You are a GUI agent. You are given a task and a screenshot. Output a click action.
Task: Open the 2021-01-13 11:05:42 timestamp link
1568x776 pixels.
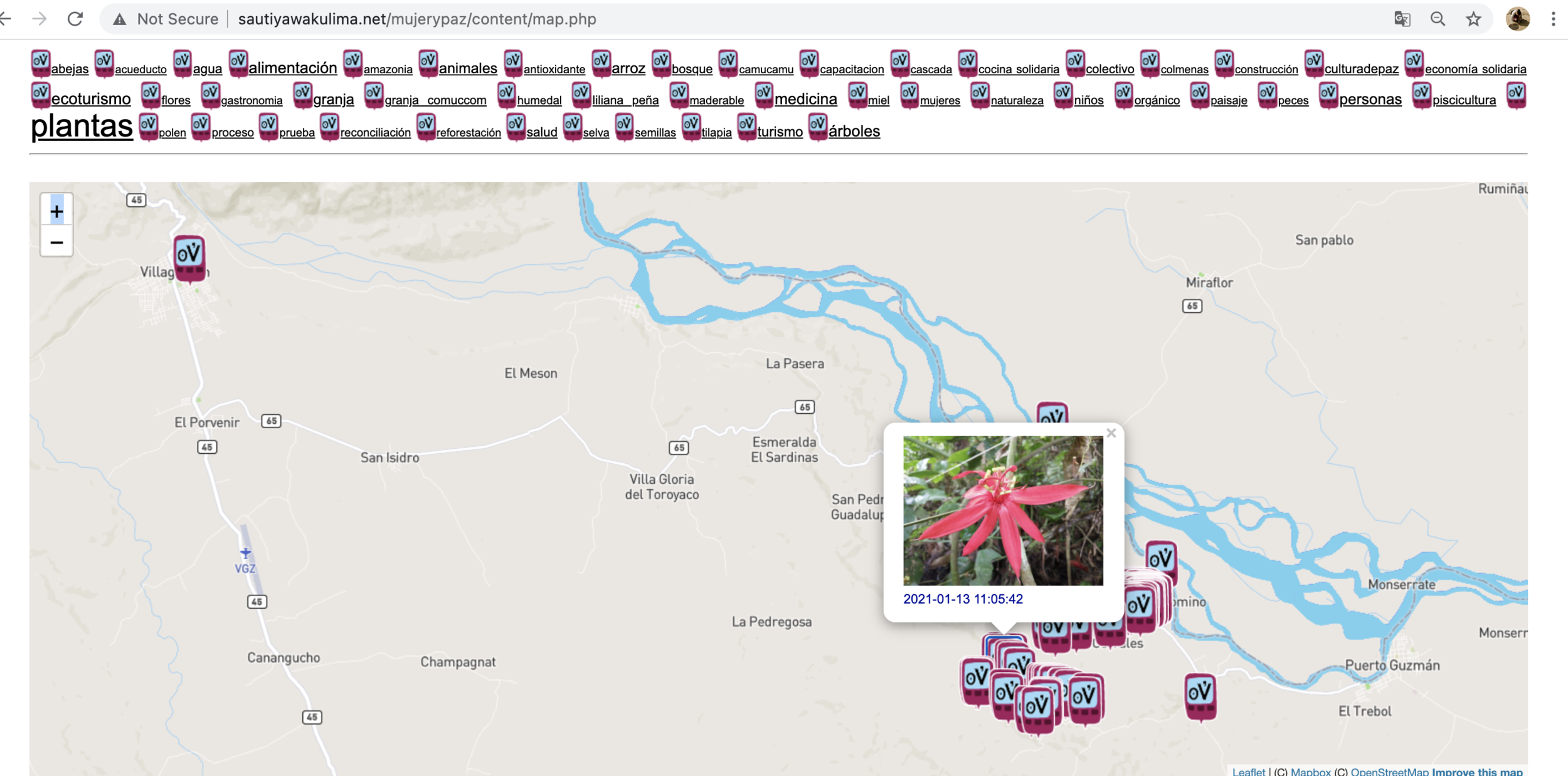pyautogui.click(x=962, y=599)
